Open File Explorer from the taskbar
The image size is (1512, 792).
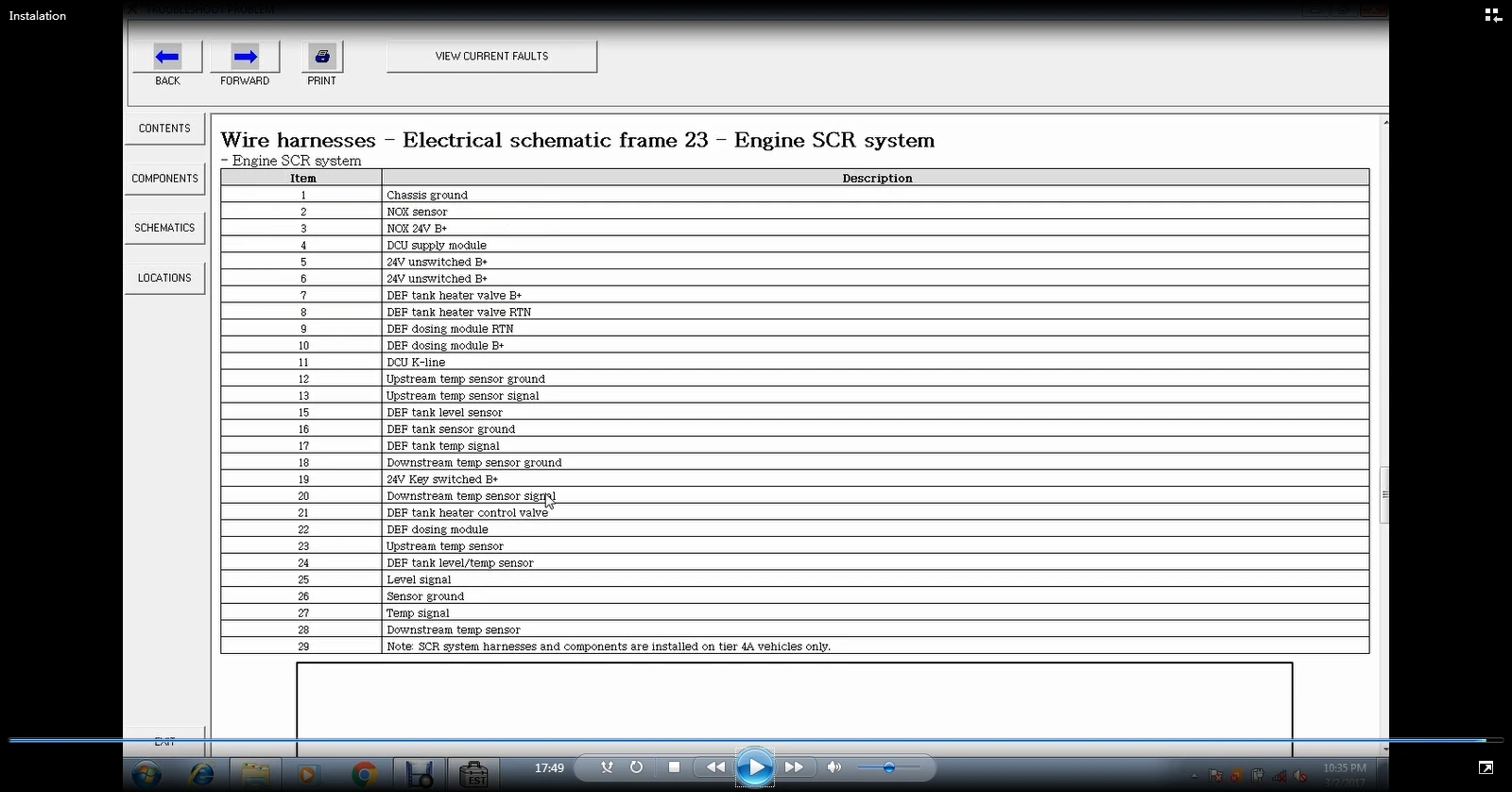click(x=254, y=774)
